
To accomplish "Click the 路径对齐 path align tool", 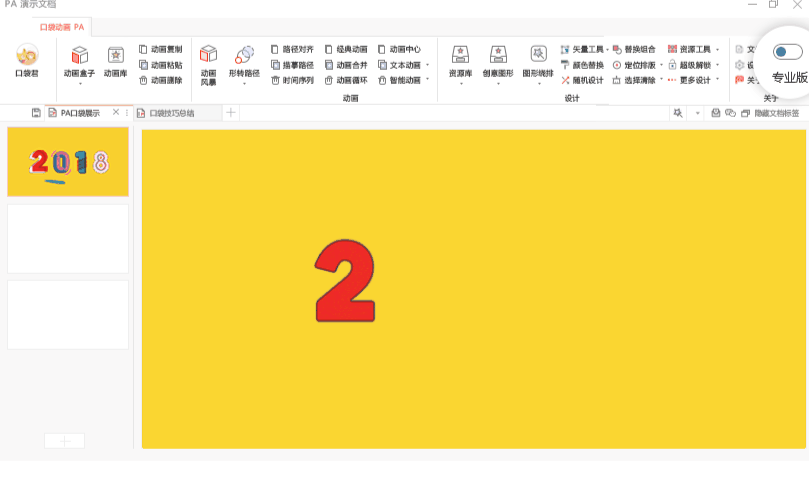I will point(292,49).
